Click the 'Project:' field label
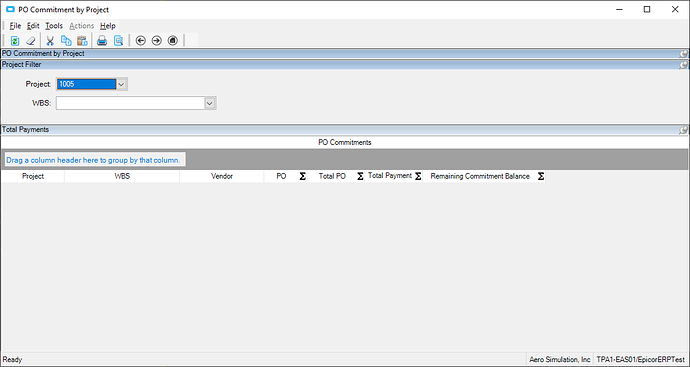This screenshot has width=690, height=367. pyautogui.click(x=38, y=84)
